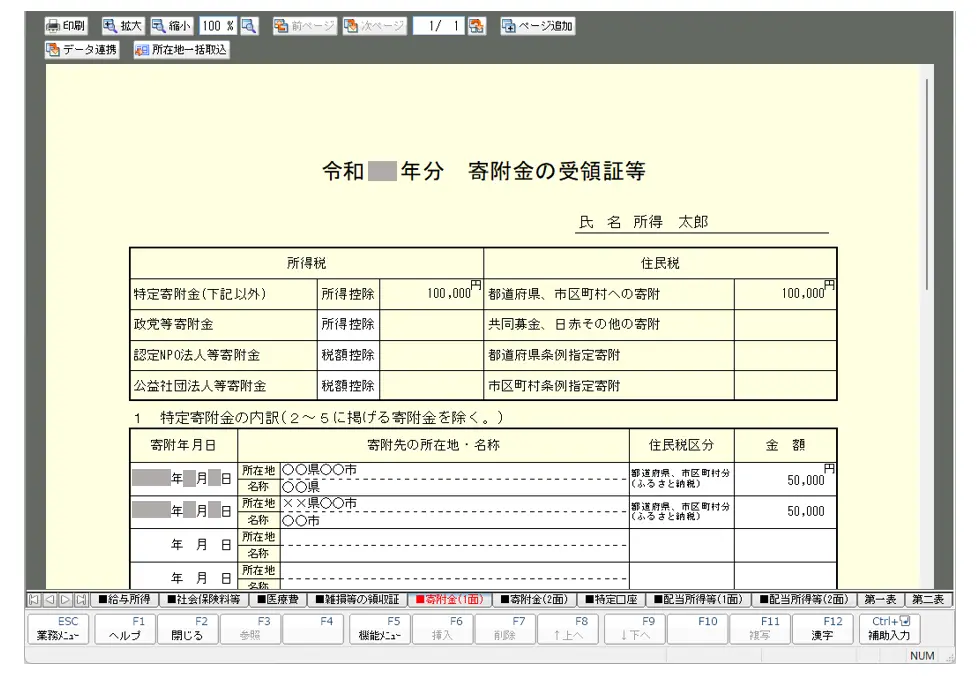This screenshot has height=678, width=977.
Task: Switch to the 第一表 tab
Action: click(879, 600)
